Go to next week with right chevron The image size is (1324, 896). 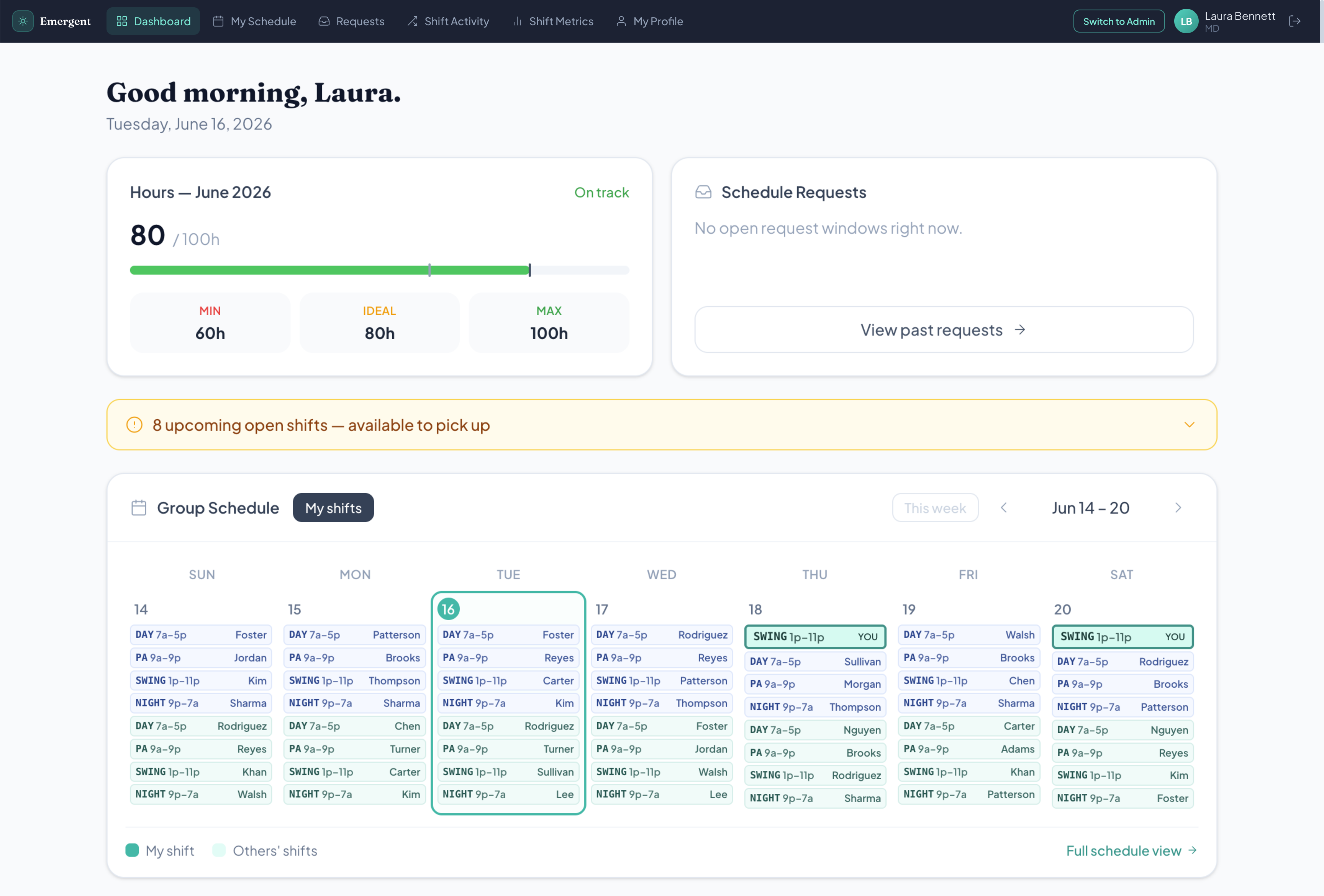point(1178,507)
